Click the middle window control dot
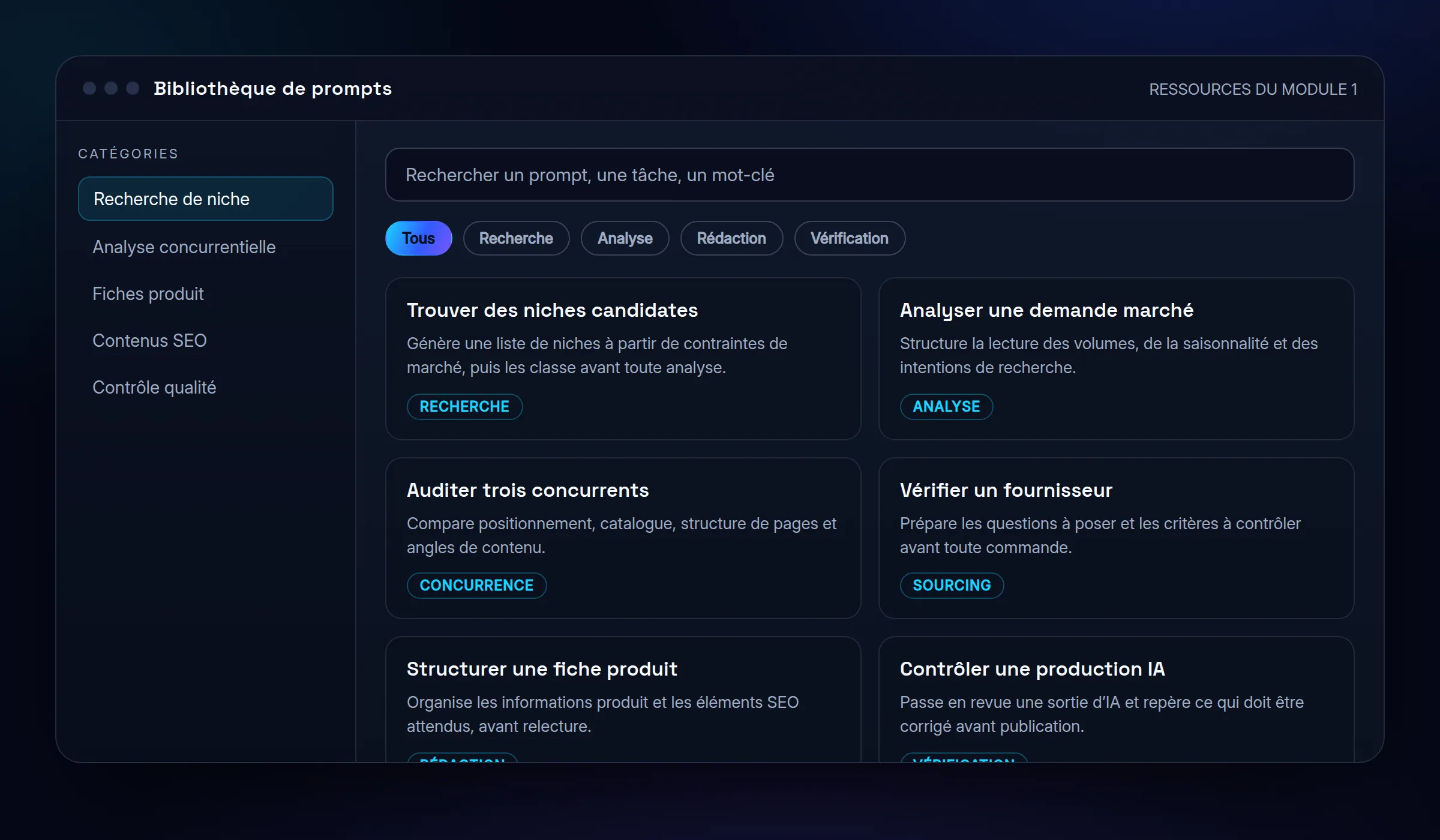This screenshot has width=1440, height=840. click(111, 88)
